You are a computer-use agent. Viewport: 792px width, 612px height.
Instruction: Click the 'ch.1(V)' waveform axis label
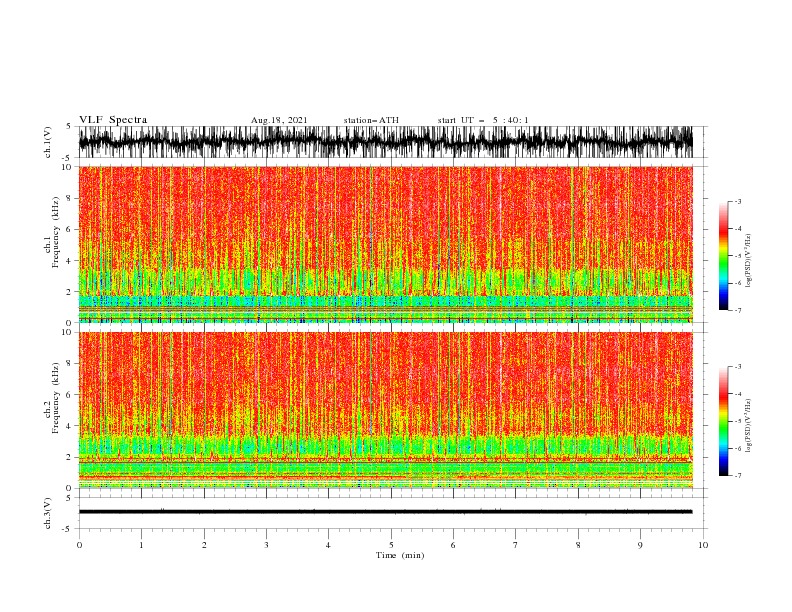[x=48, y=142]
